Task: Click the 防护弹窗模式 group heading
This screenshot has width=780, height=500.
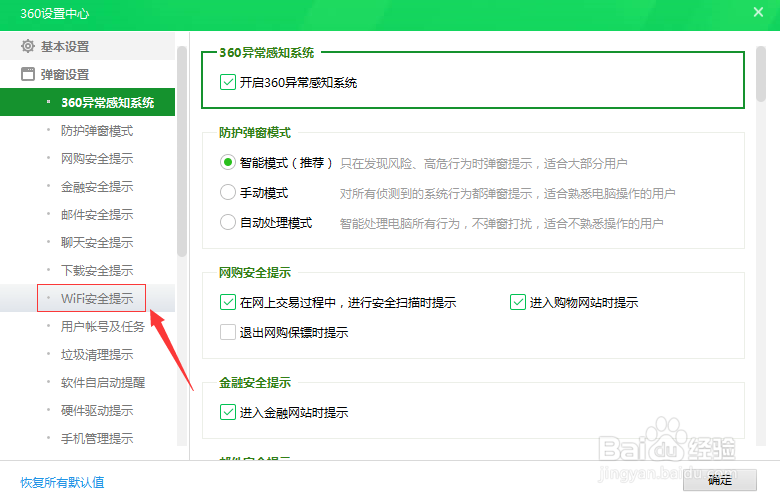Action: [x=255, y=132]
